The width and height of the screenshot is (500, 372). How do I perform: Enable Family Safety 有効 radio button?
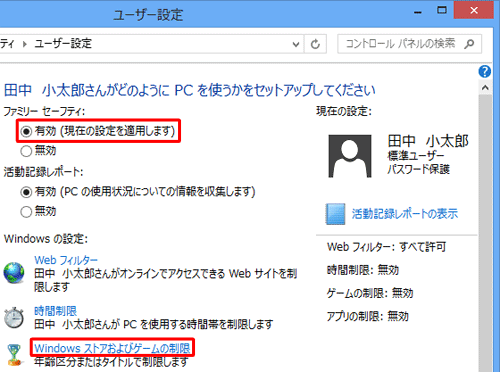(x=26, y=131)
